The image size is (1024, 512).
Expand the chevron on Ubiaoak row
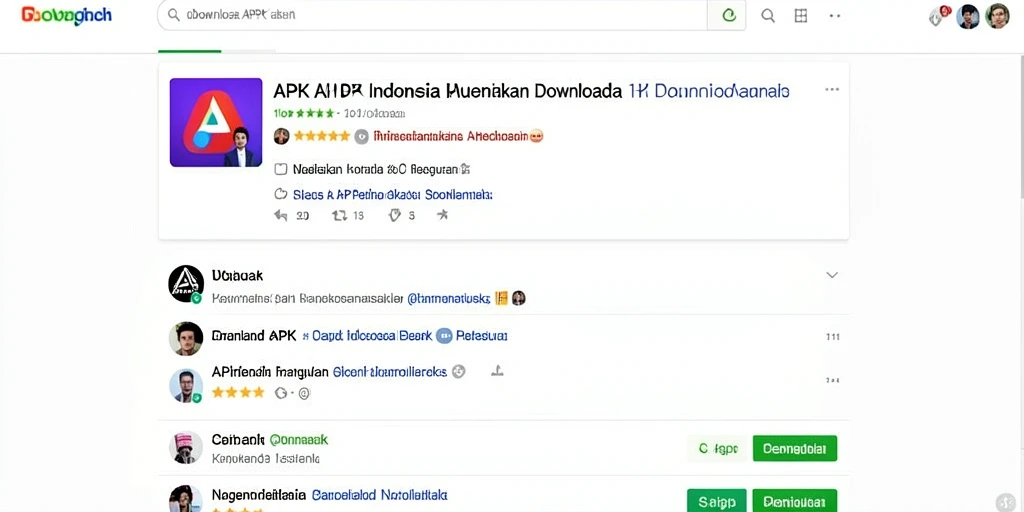(832, 275)
